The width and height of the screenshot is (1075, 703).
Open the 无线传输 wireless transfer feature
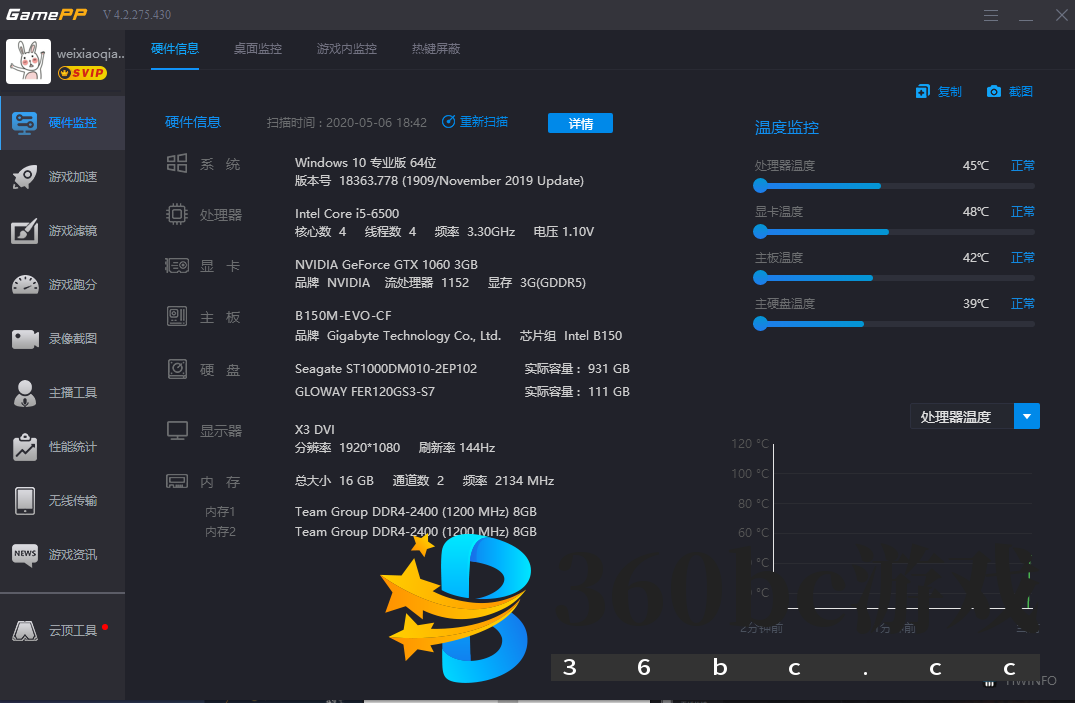(x=62, y=501)
